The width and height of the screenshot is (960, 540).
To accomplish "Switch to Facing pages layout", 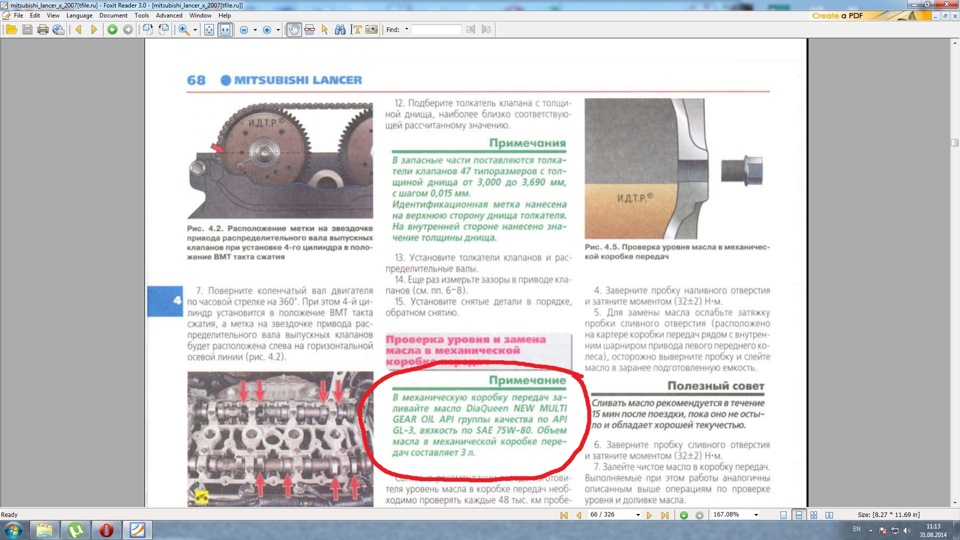I will 829,515.
